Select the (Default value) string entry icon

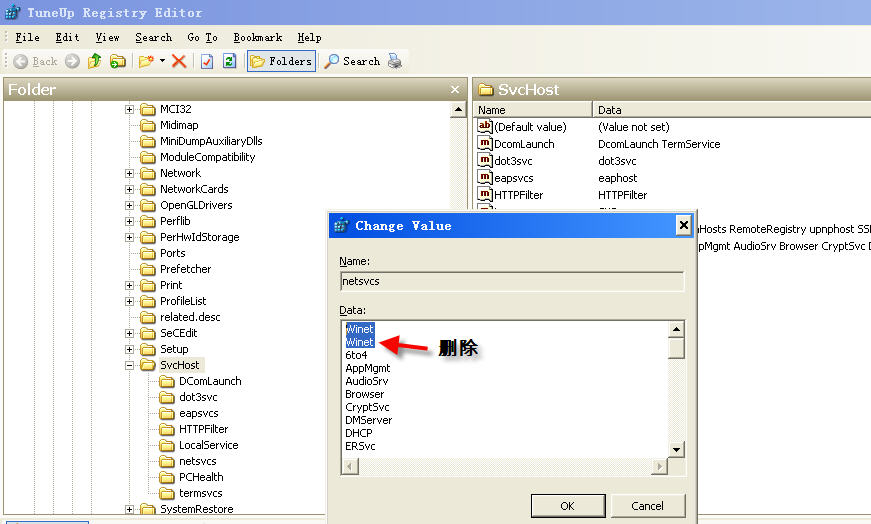(x=485, y=126)
